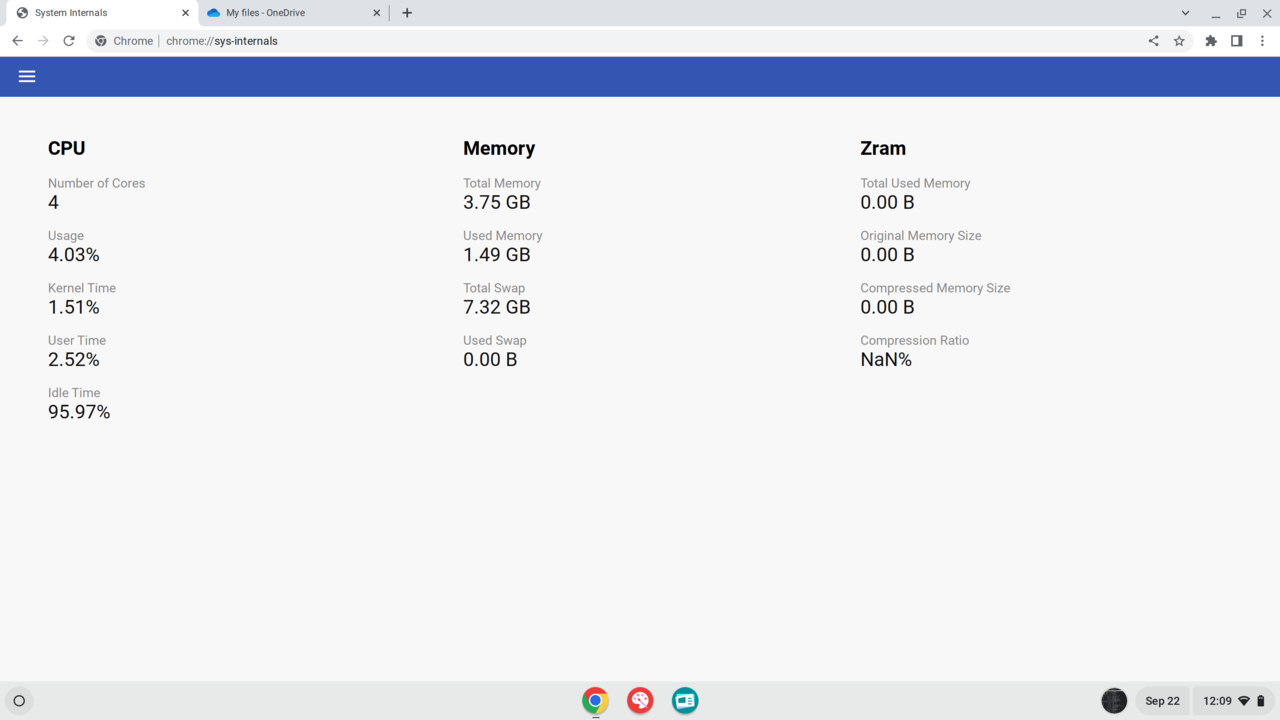Screen dimensions: 1280x720
Task: Expand the tab search dropdown arrow
Action: [x=1185, y=13]
